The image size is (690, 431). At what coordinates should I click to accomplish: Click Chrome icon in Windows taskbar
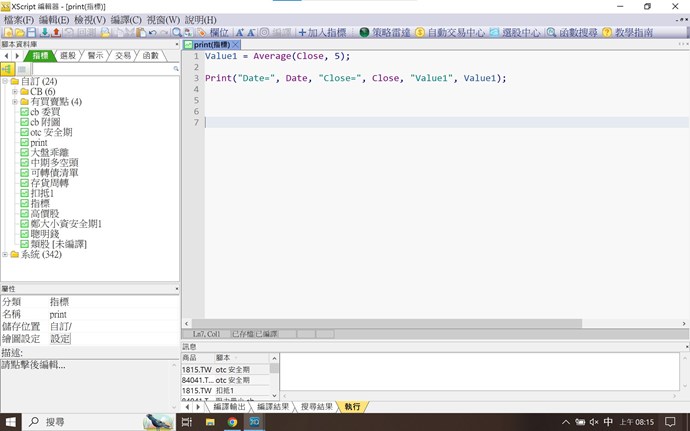(232, 422)
